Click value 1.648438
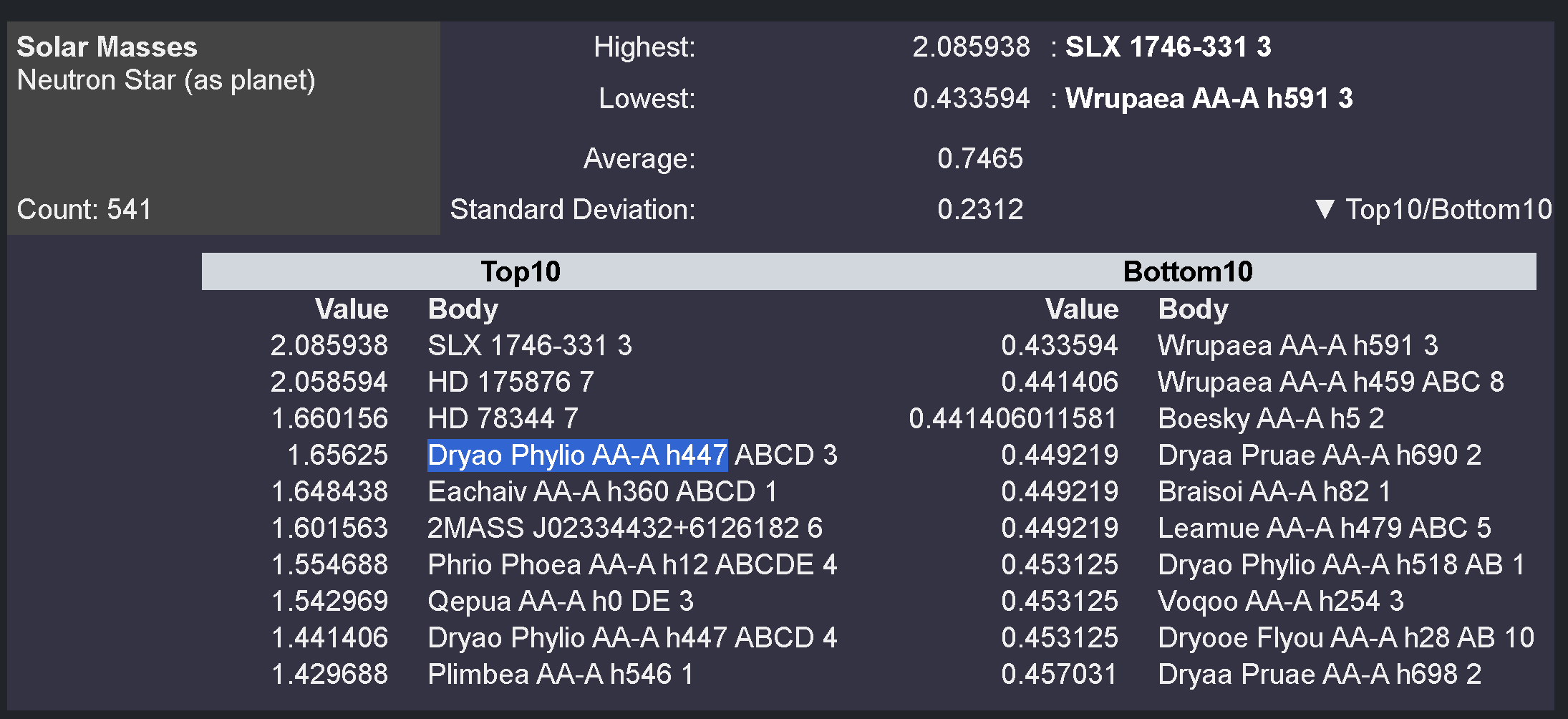 pyautogui.click(x=329, y=491)
